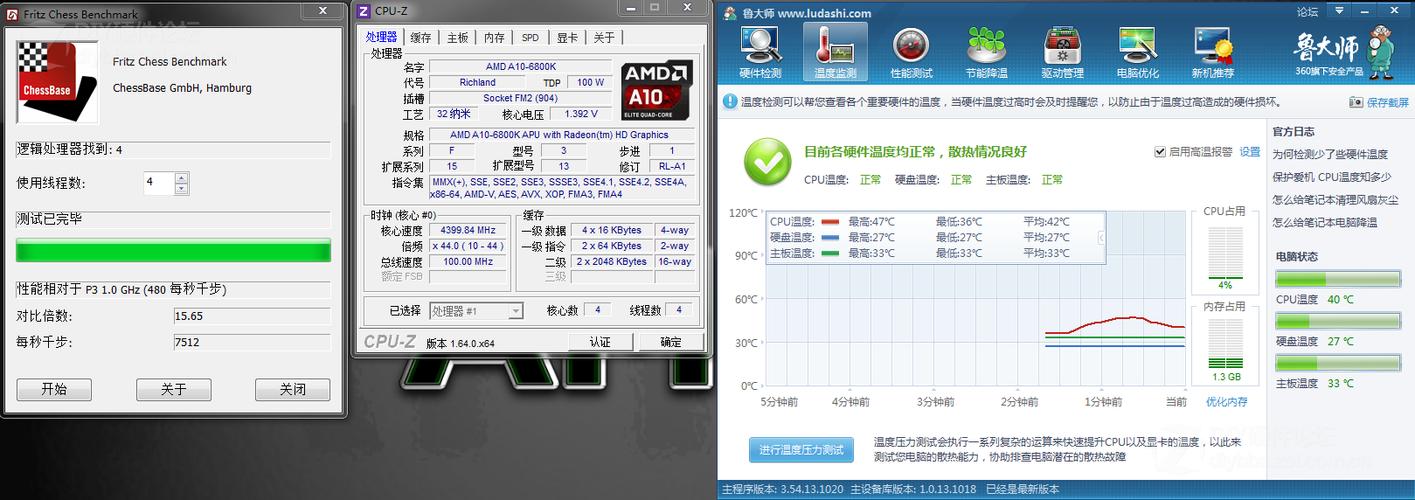Click the CPU温度 40℃ status bar
Screen dimensions: 1415x500
tap(1337, 278)
